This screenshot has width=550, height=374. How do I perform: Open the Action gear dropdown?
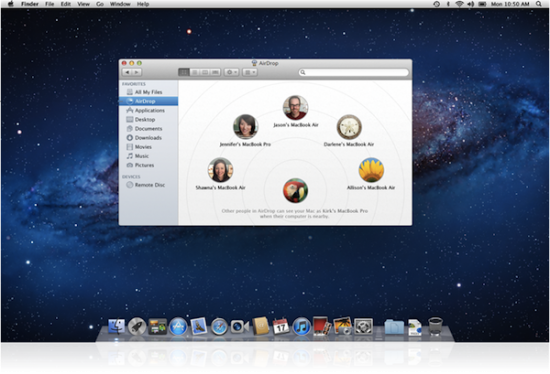click(232, 72)
